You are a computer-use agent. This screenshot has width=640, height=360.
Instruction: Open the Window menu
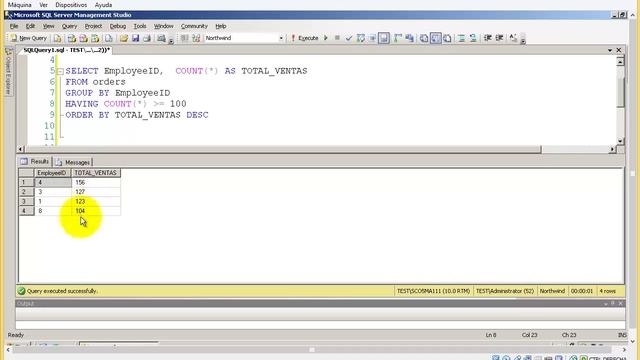point(164,26)
